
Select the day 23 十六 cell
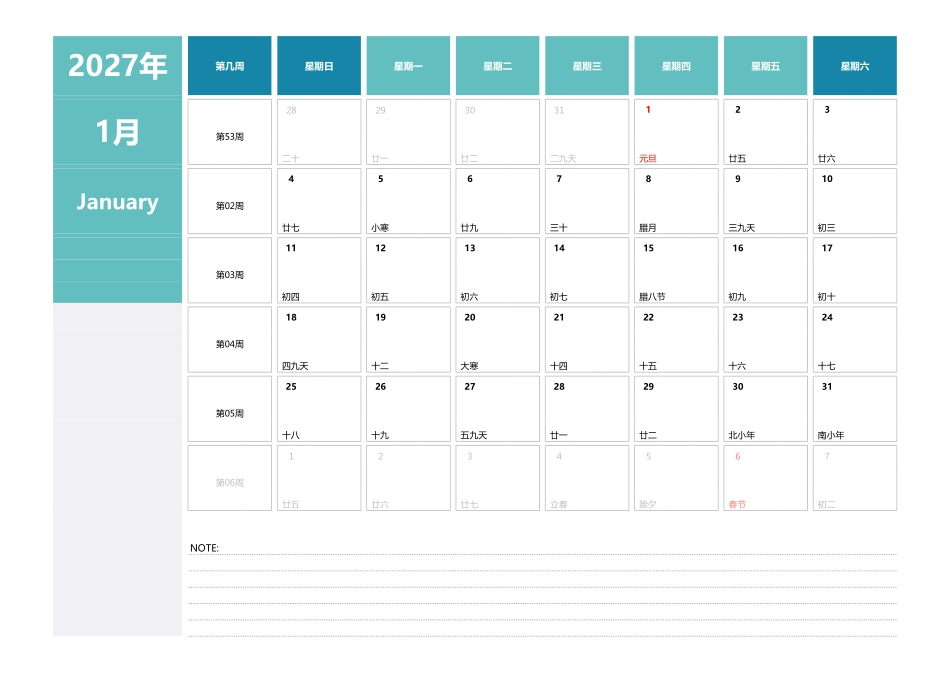coord(765,339)
